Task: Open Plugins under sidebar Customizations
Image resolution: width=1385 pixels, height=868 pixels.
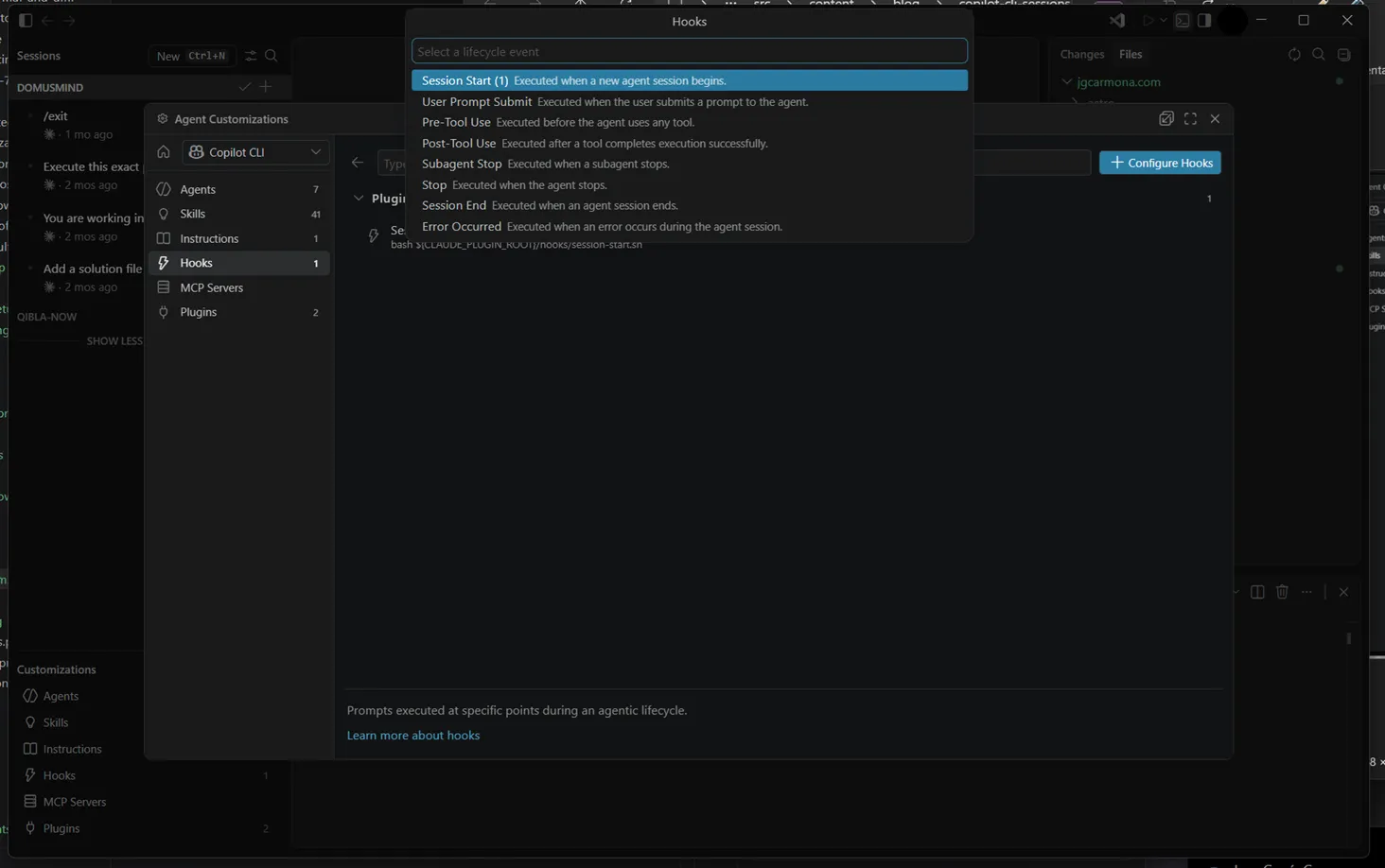Action: (x=148, y=828)
